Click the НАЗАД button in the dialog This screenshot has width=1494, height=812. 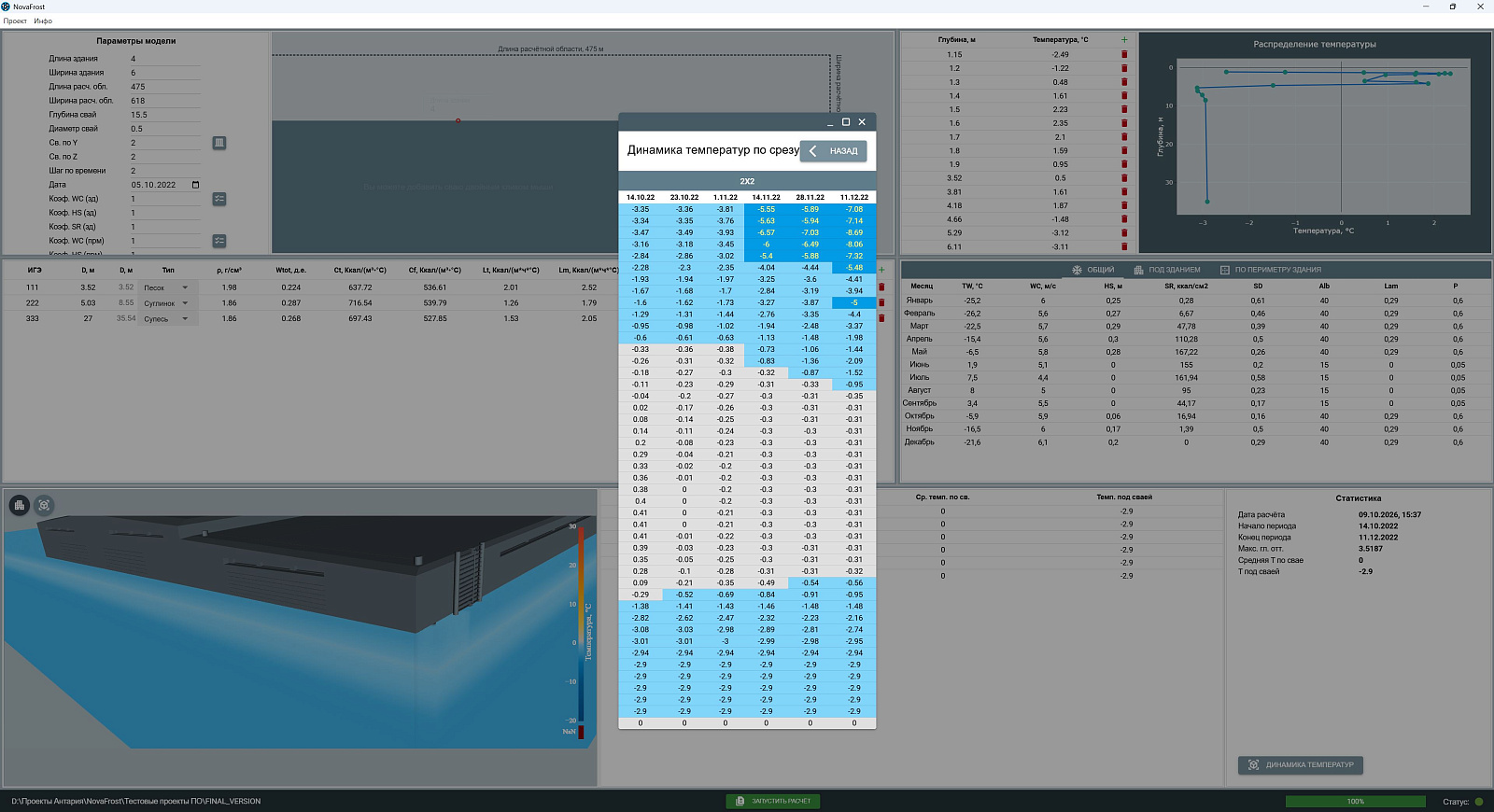834,151
